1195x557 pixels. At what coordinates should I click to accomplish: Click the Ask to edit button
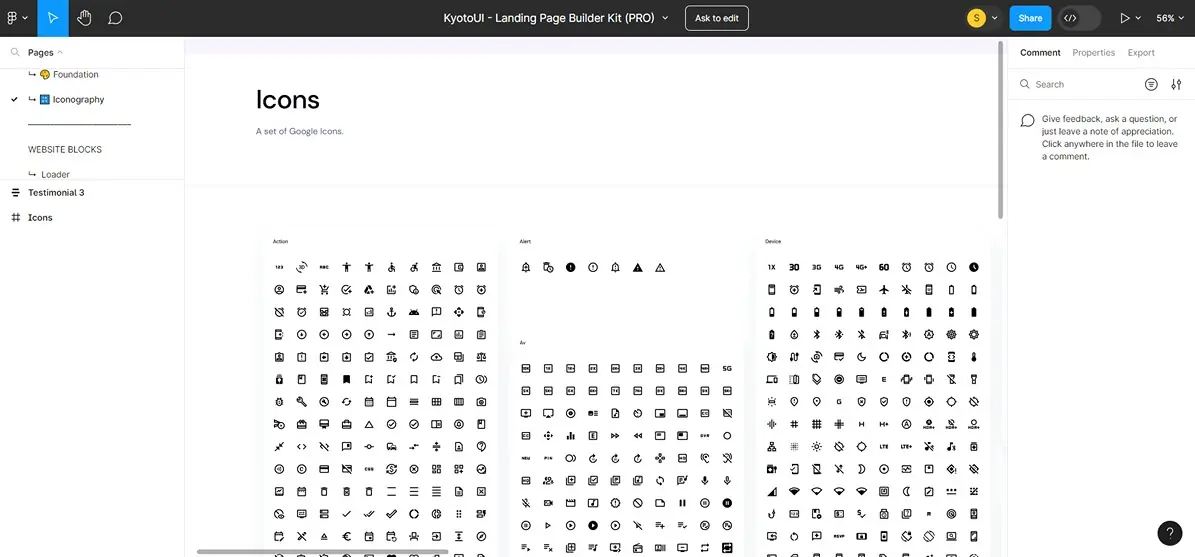(716, 18)
